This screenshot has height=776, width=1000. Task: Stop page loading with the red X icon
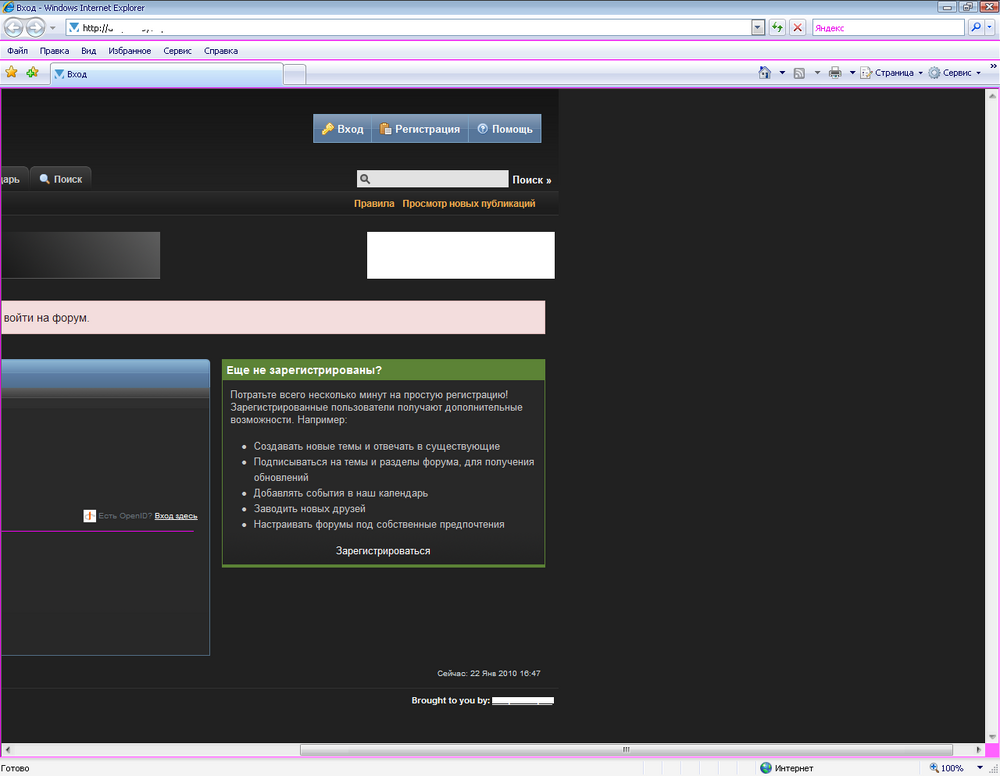(797, 27)
